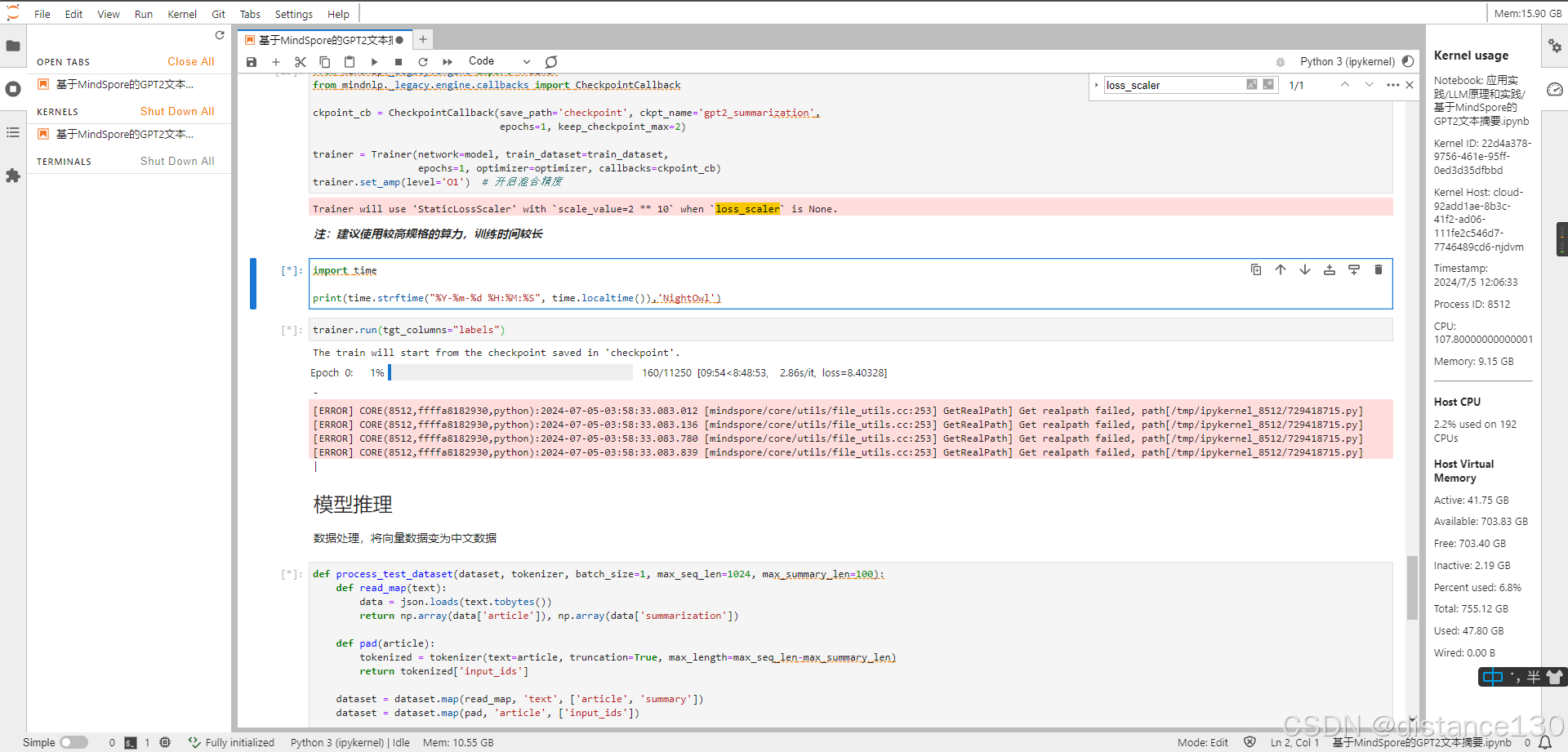Save the notebook with the floppy disk icon

click(252, 62)
